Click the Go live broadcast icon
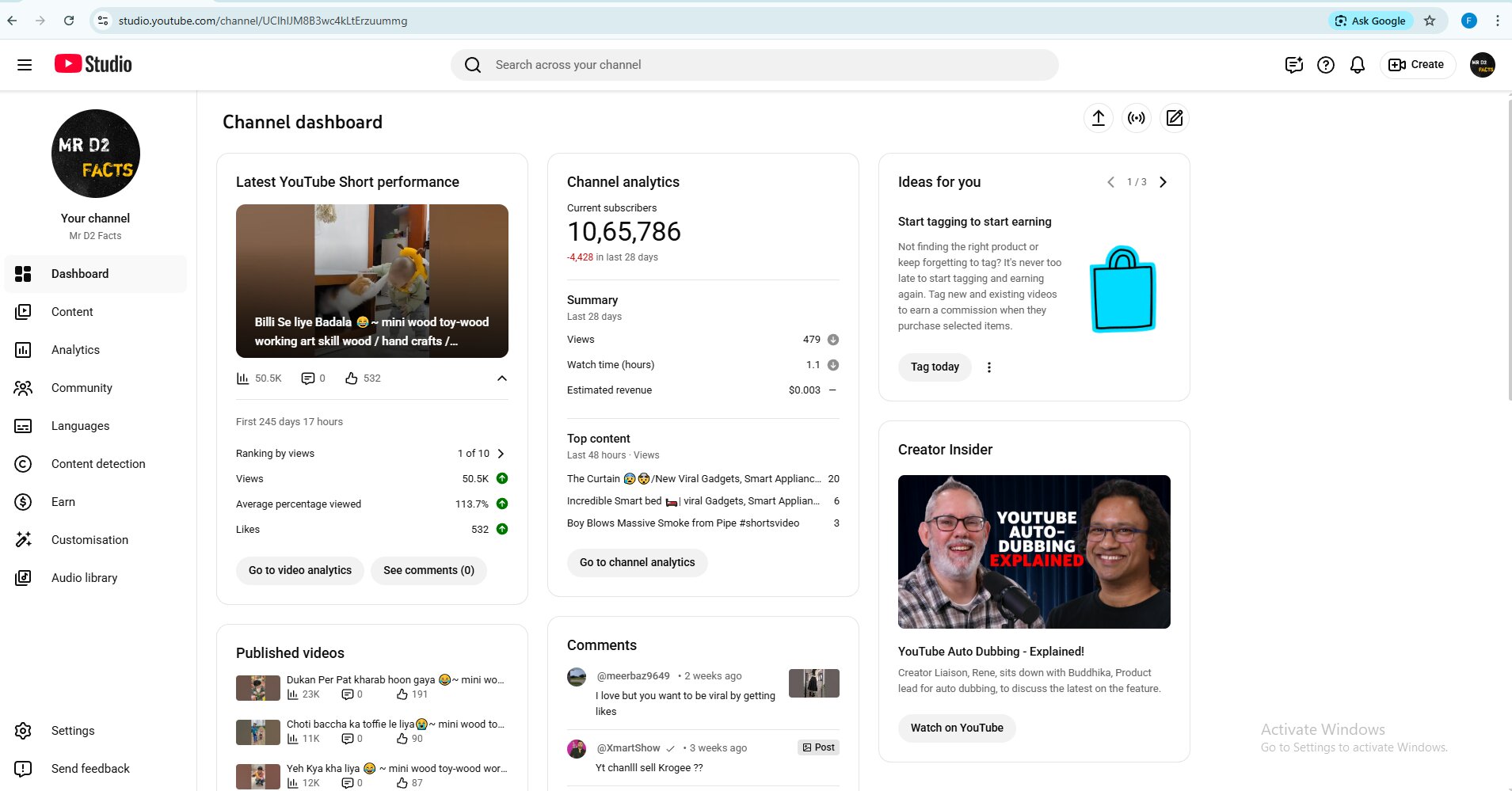The width and height of the screenshot is (1512, 791). pyautogui.click(x=1137, y=118)
